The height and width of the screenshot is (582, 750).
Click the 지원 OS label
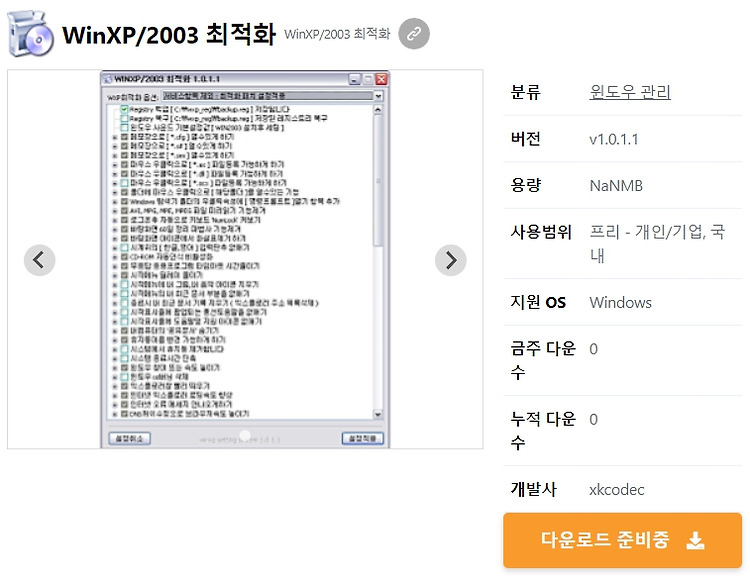pyautogui.click(x=538, y=302)
